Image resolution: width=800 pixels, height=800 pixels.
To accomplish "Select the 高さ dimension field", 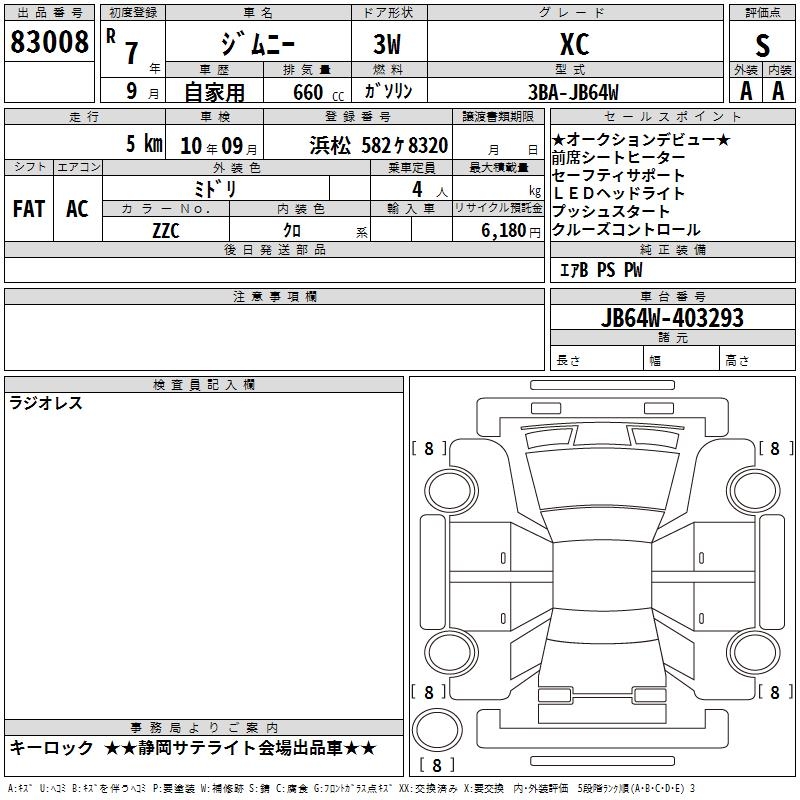I will 758,358.
